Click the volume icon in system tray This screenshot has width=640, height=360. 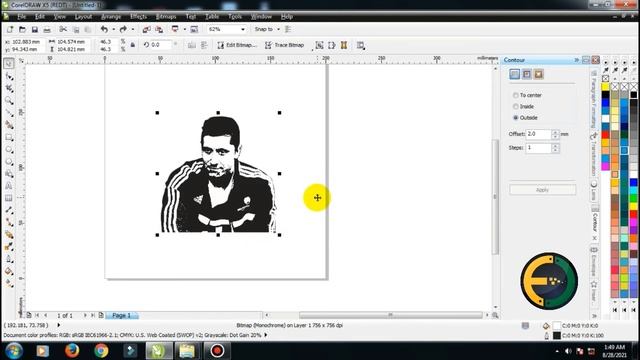[x=568, y=351]
